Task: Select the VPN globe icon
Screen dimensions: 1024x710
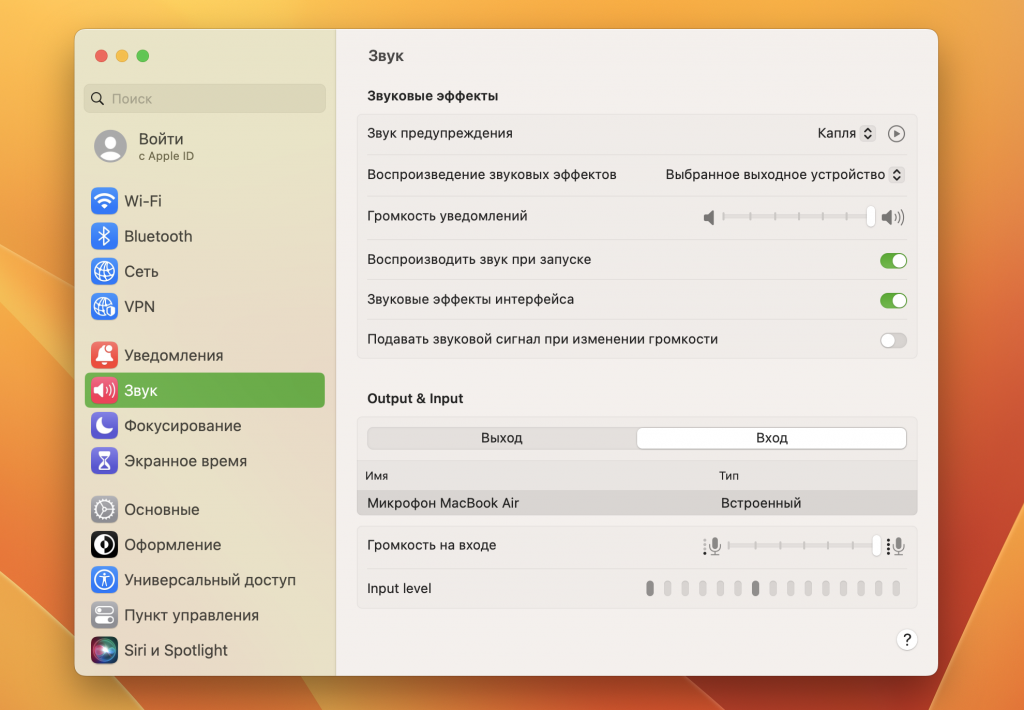Action: coord(104,306)
